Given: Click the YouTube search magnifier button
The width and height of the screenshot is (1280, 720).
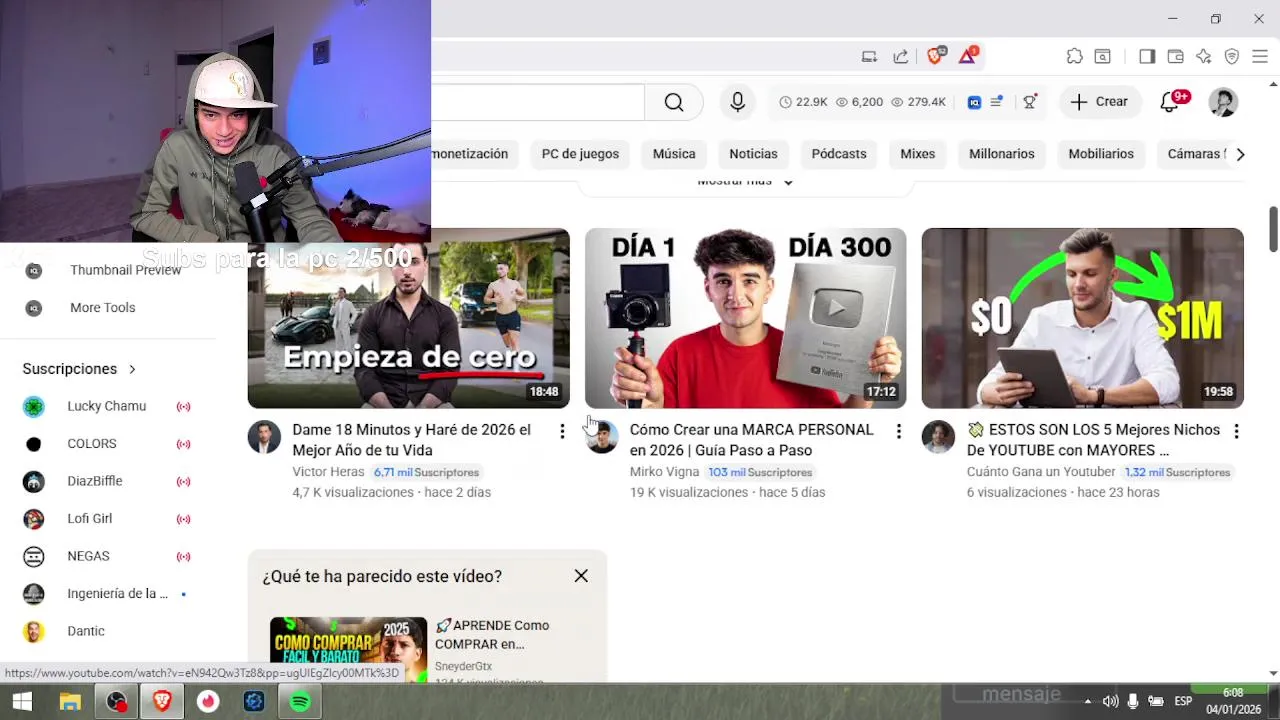Looking at the screenshot, I should coord(674,102).
